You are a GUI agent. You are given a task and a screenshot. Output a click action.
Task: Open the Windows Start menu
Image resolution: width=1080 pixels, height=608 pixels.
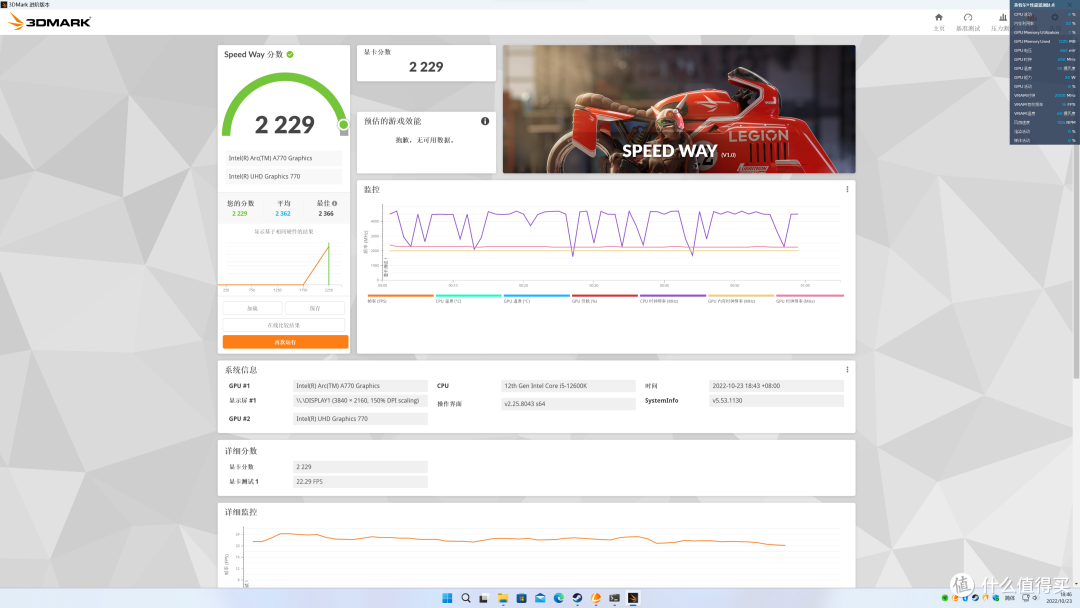447,598
